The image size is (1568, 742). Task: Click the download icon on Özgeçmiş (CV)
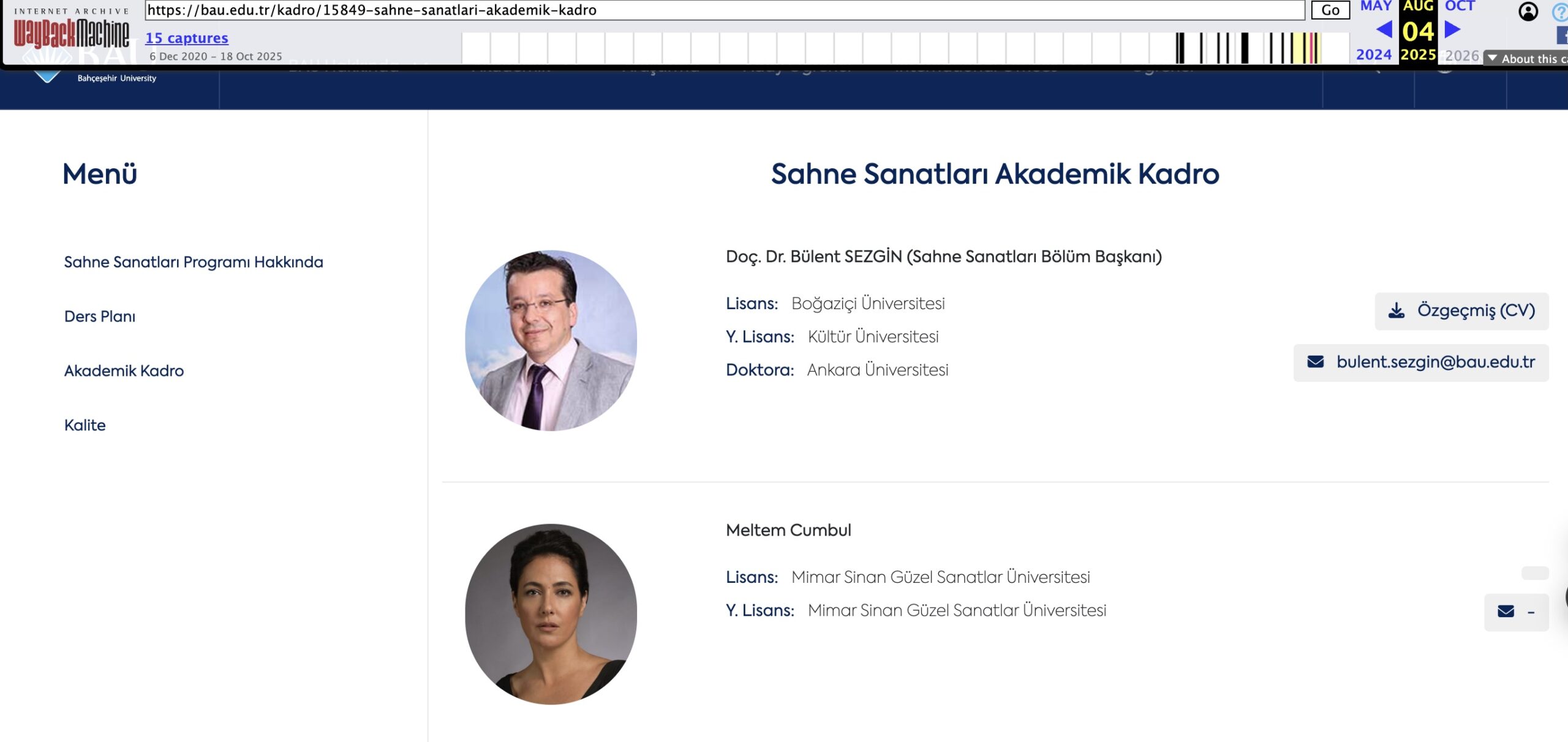(1396, 311)
